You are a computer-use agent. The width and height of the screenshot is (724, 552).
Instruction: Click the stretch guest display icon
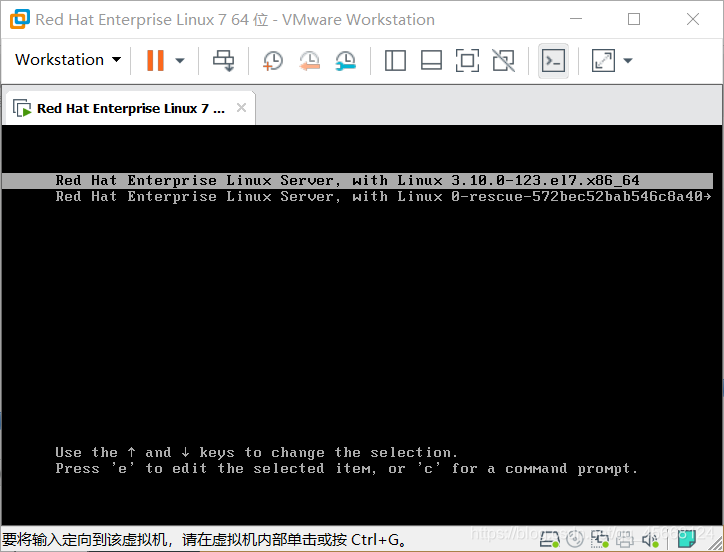pyautogui.click(x=603, y=61)
